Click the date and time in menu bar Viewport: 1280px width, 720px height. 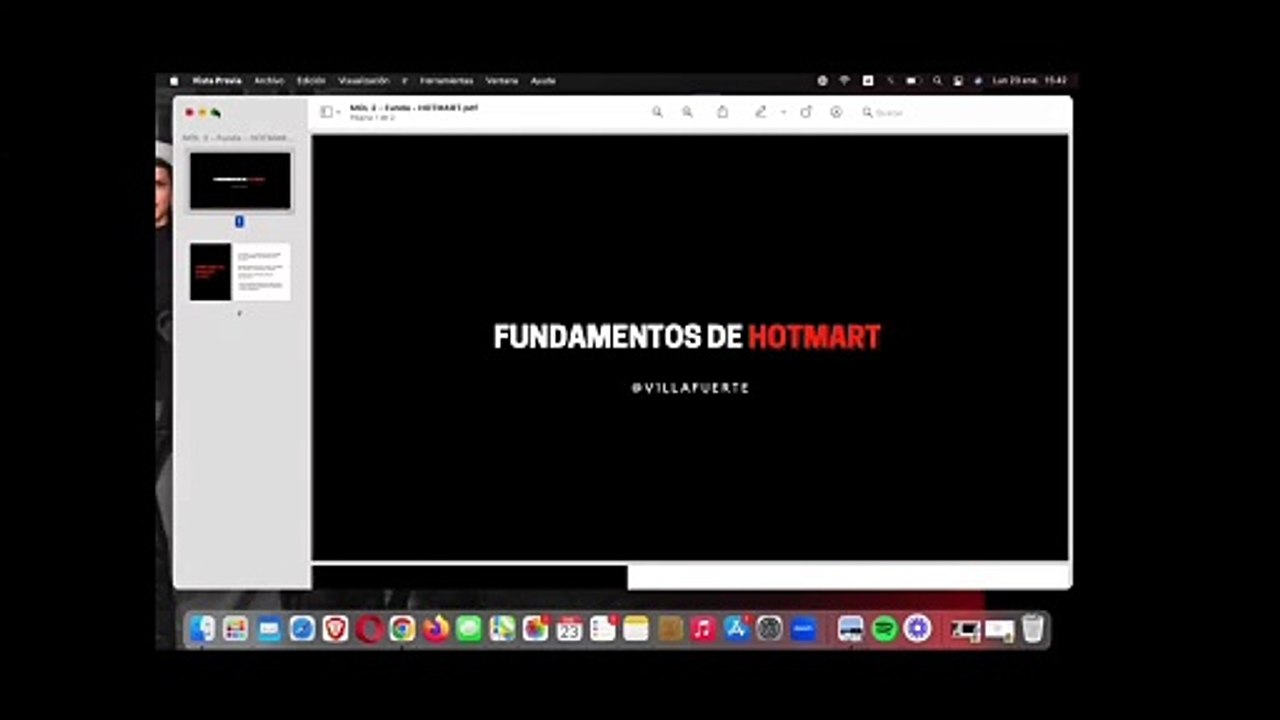coord(1030,80)
